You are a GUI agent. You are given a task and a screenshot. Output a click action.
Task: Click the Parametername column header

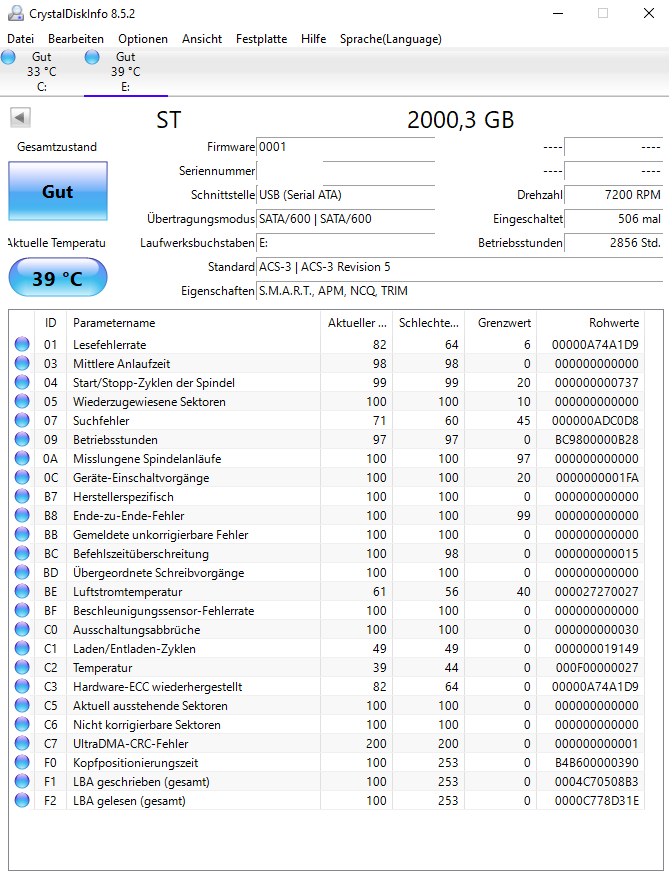[x=193, y=323]
